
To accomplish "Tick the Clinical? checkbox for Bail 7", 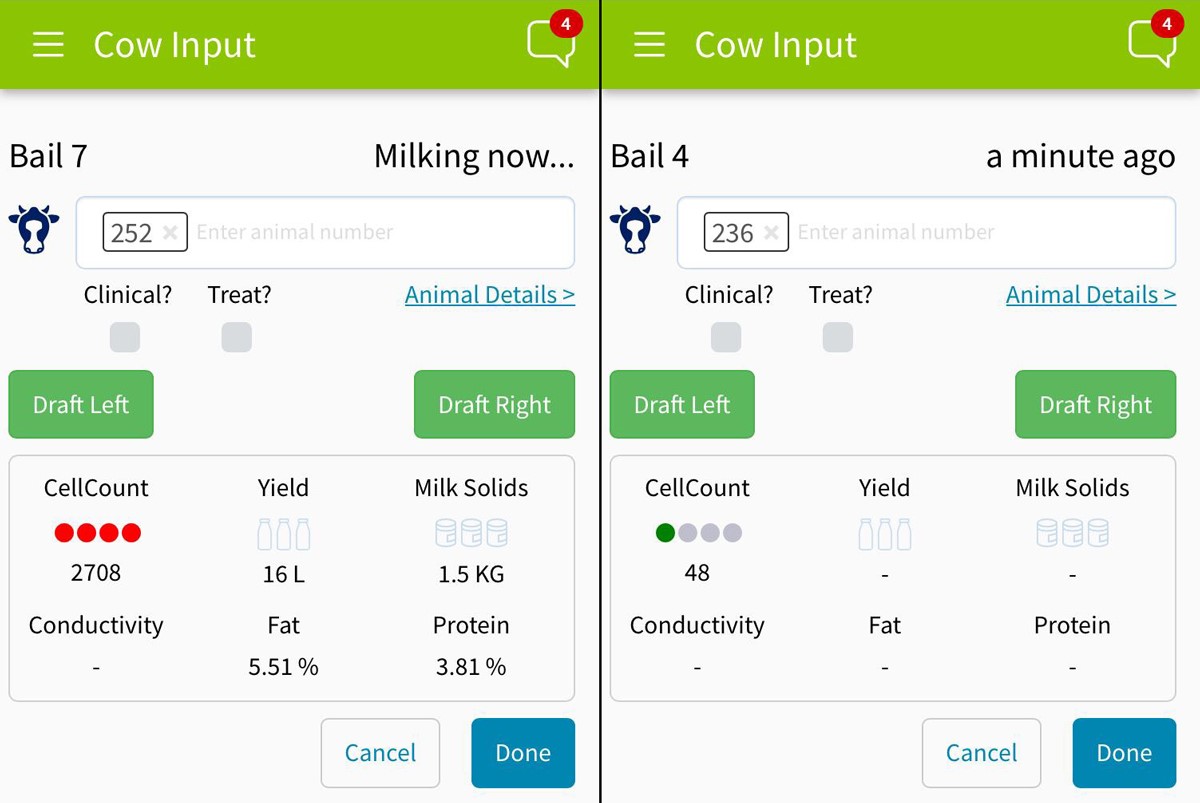I will click(x=125, y=337).
